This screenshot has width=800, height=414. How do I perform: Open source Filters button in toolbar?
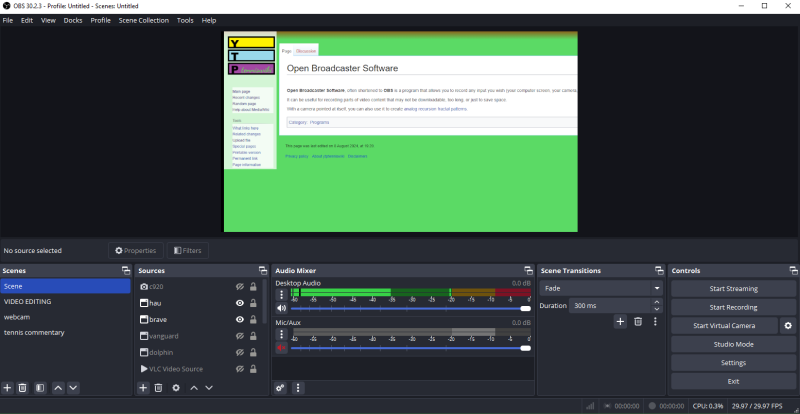click(x=188, y=251)
